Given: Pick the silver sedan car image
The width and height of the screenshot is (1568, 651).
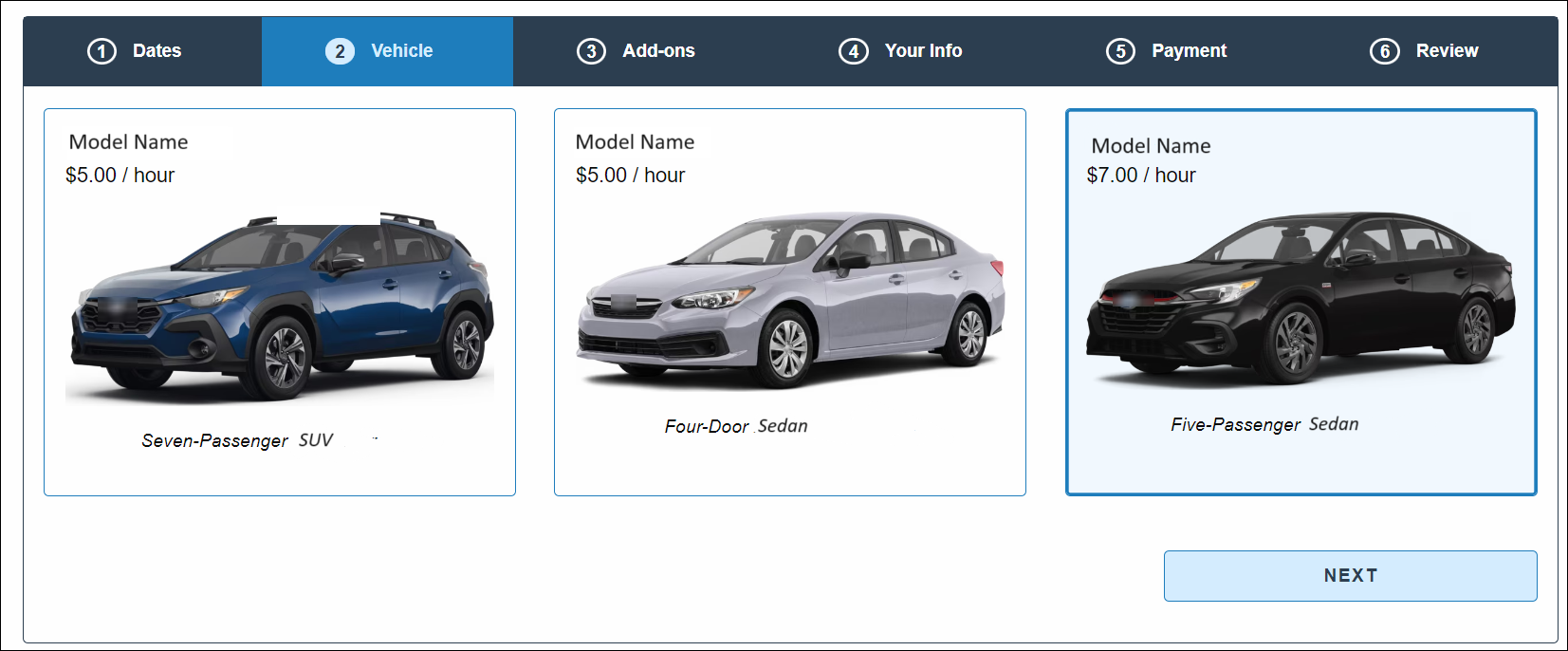Looking at the screenshot, I should (x=789, y=299).
